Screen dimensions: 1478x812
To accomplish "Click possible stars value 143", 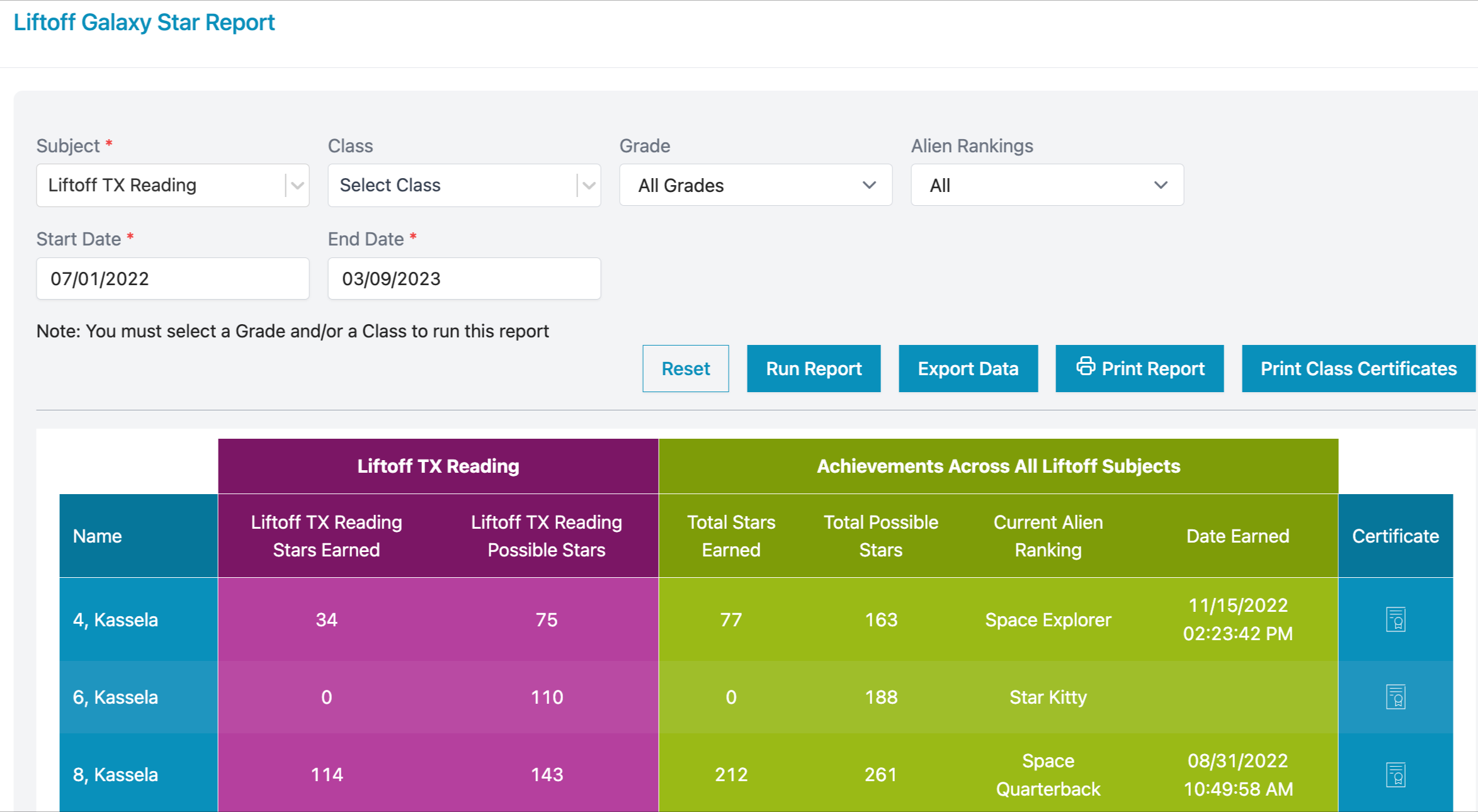I will (x=547, y=774).
